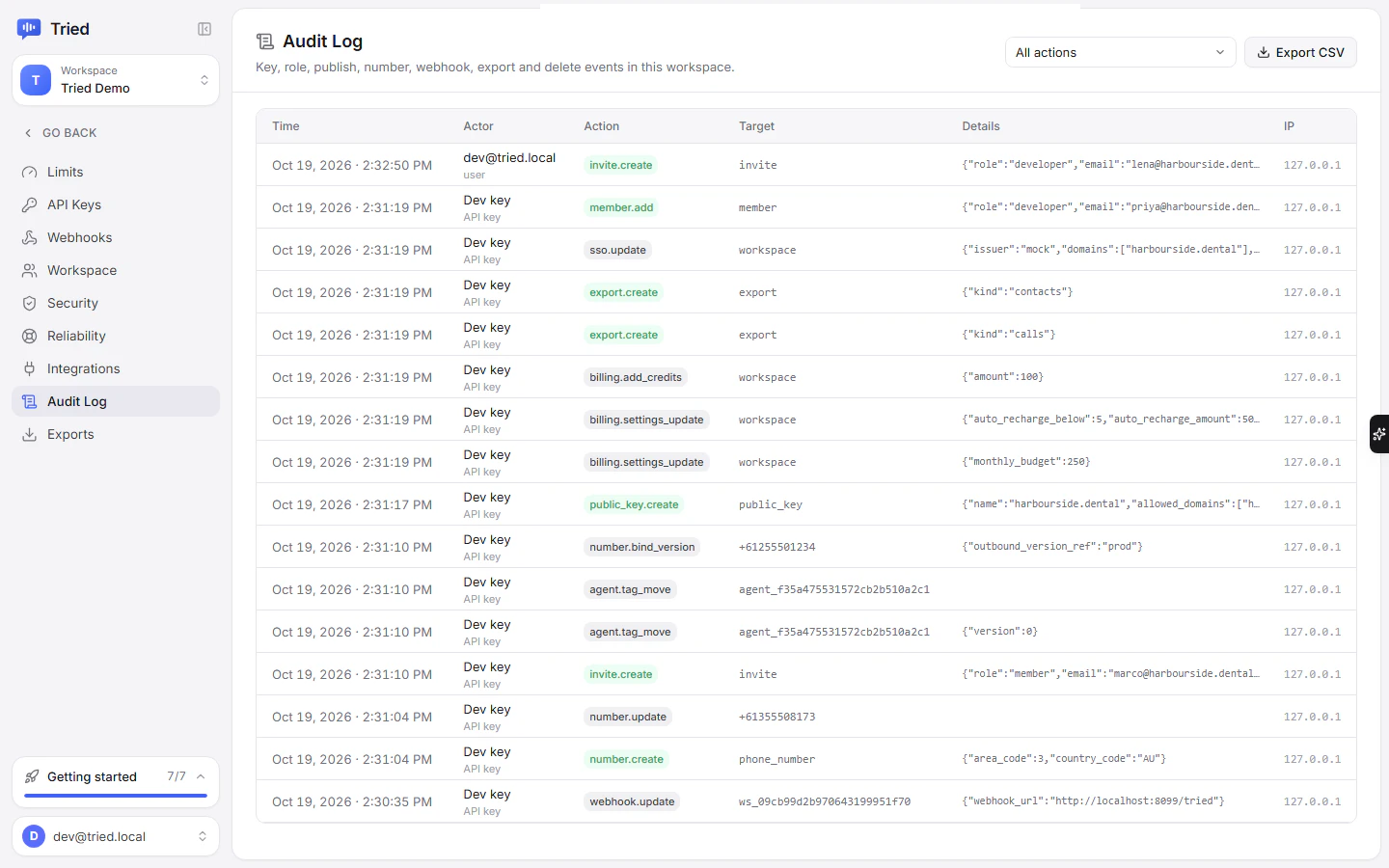This screenshot has width=1389, height=868.
Task: Open the All actions filter dropdown
Action: click(1121, 52)
